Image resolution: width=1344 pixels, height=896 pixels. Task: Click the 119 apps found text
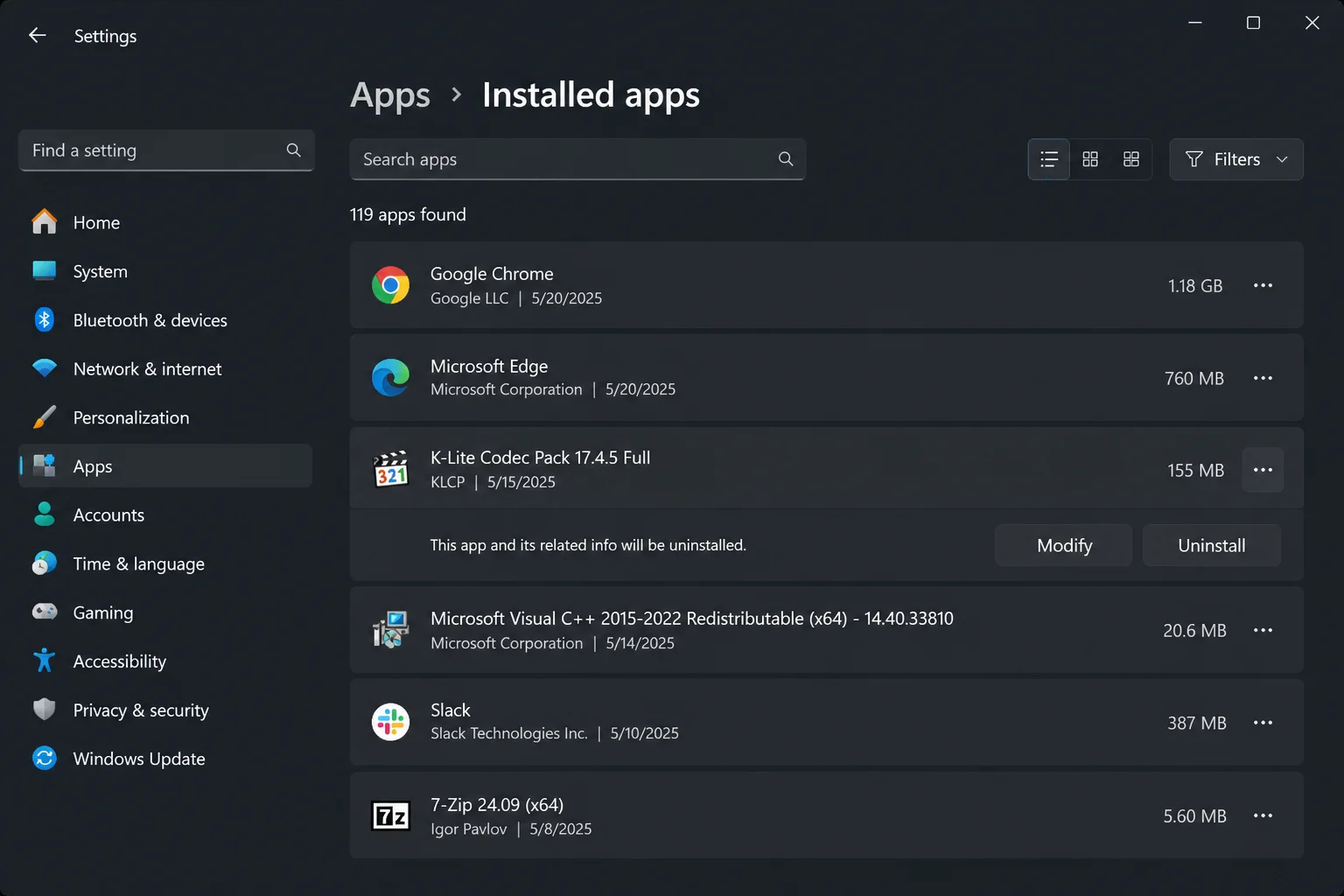pos(408,214)
